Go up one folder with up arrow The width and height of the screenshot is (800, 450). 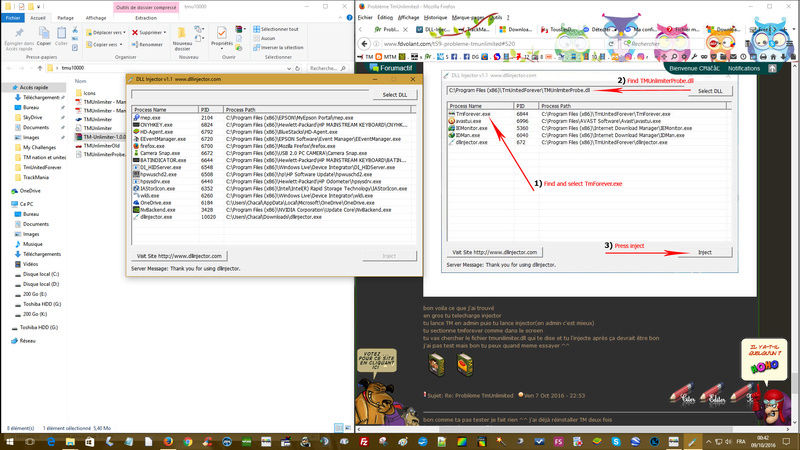[x=40, y=68]
